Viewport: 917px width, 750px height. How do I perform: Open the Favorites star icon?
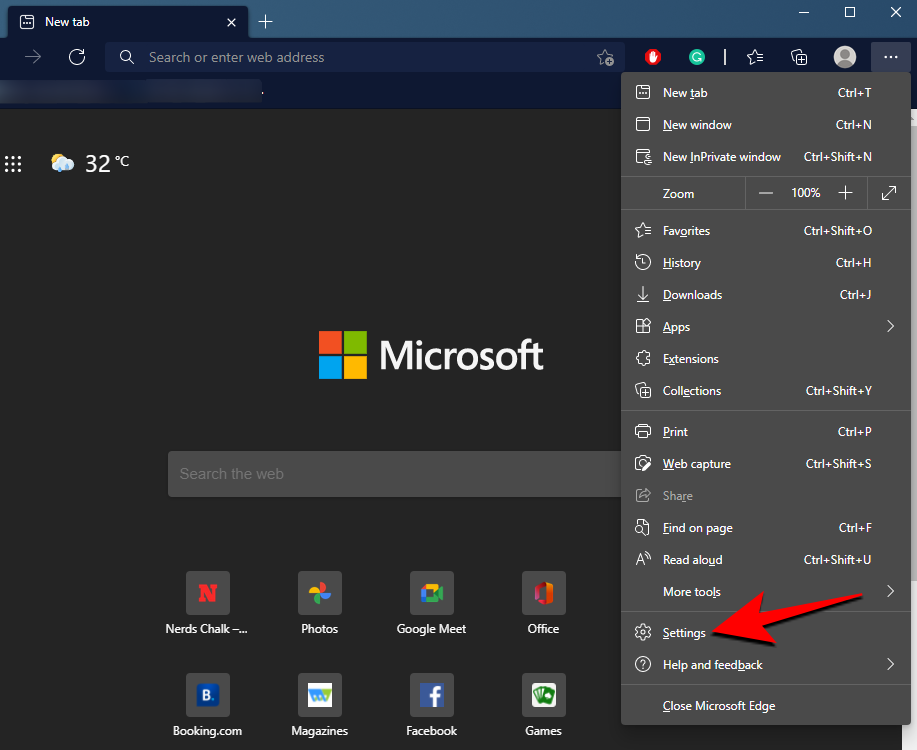click(x=754, y=57)
